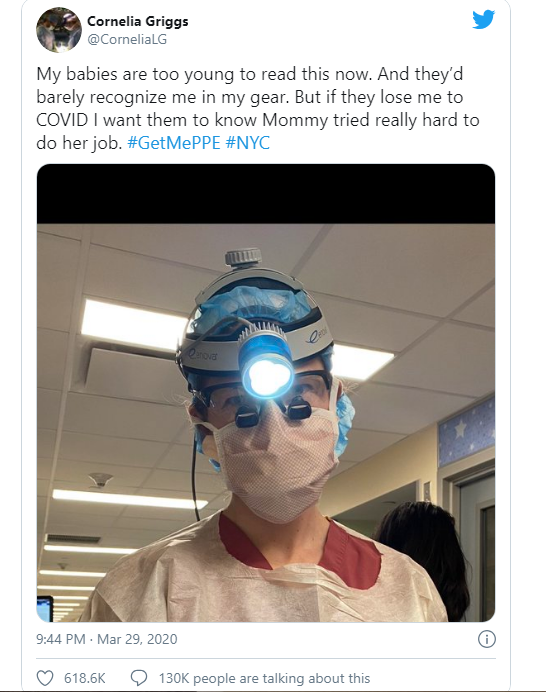Open '130K people are talking about this'
Screen dimensions: 546x692
(x=264, y=678)
